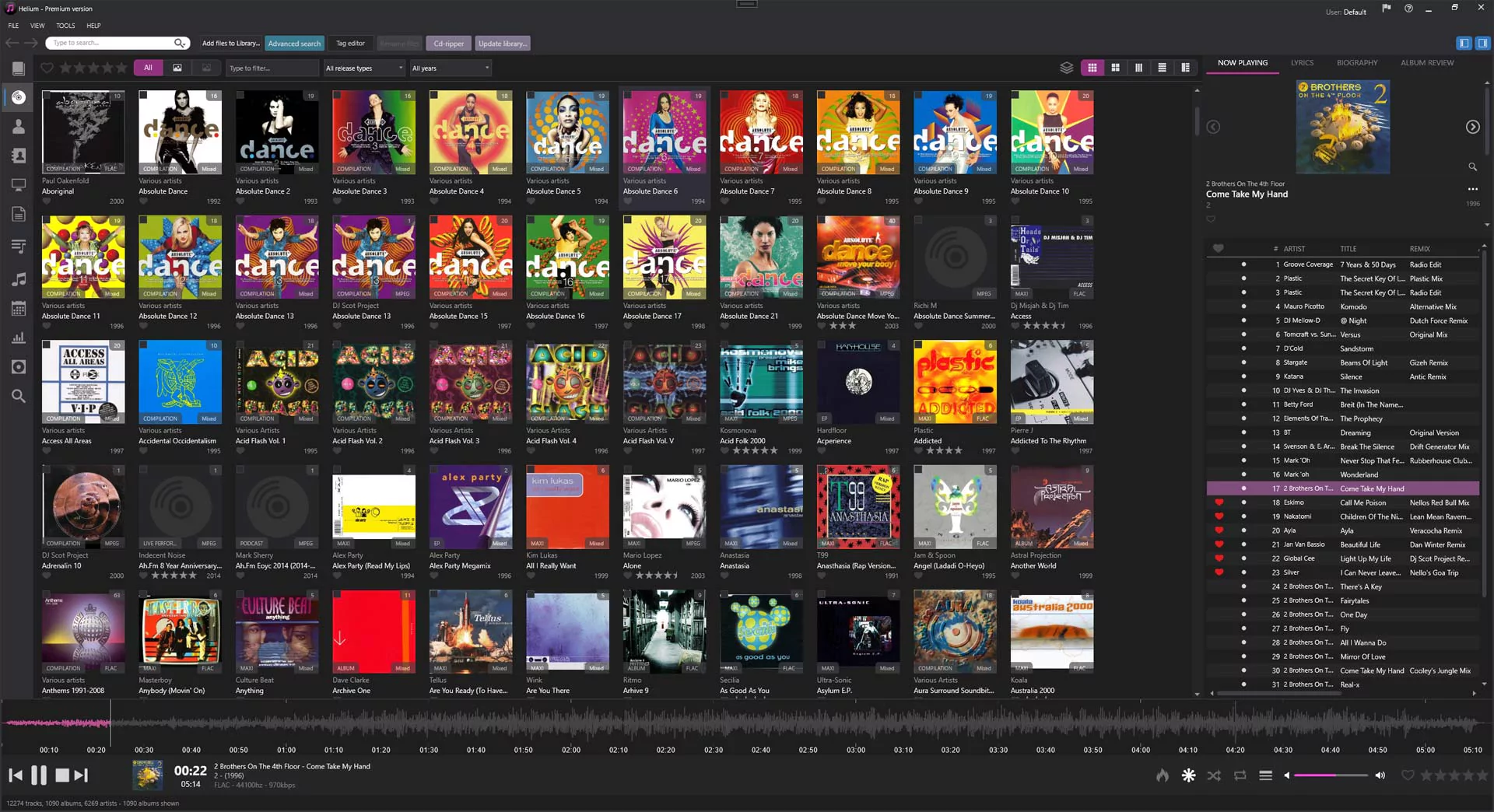
Task: Switch to the column browser view icon
Action: tap(1138, 68)
